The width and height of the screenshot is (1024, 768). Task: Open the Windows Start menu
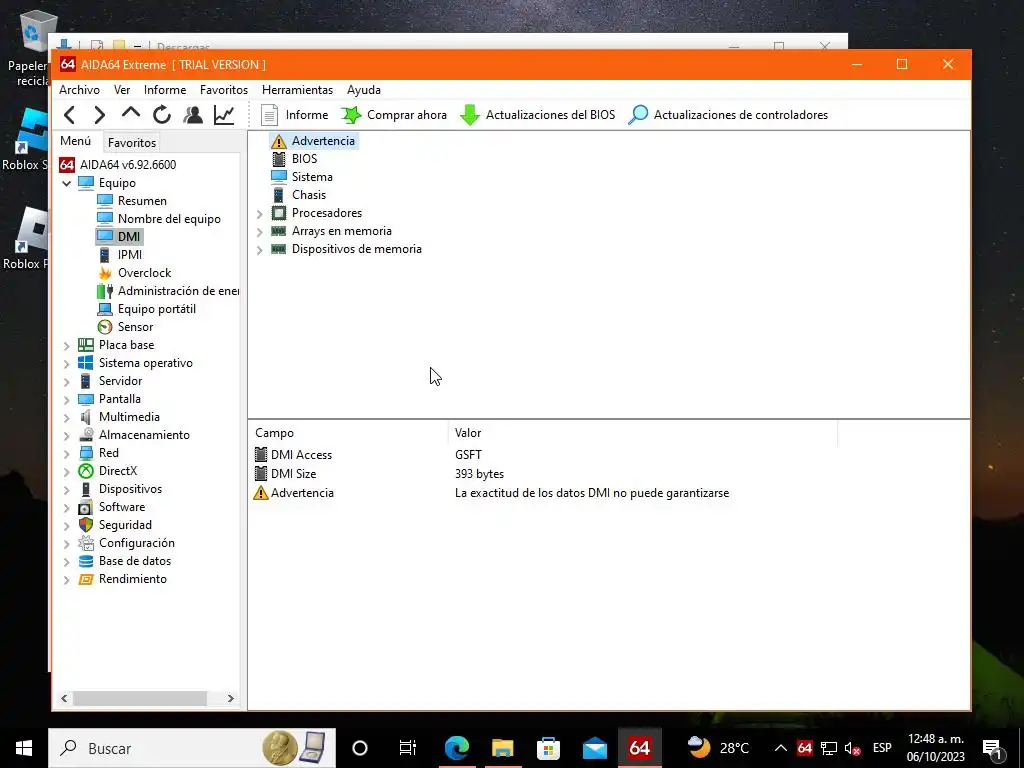pos(24,748)
